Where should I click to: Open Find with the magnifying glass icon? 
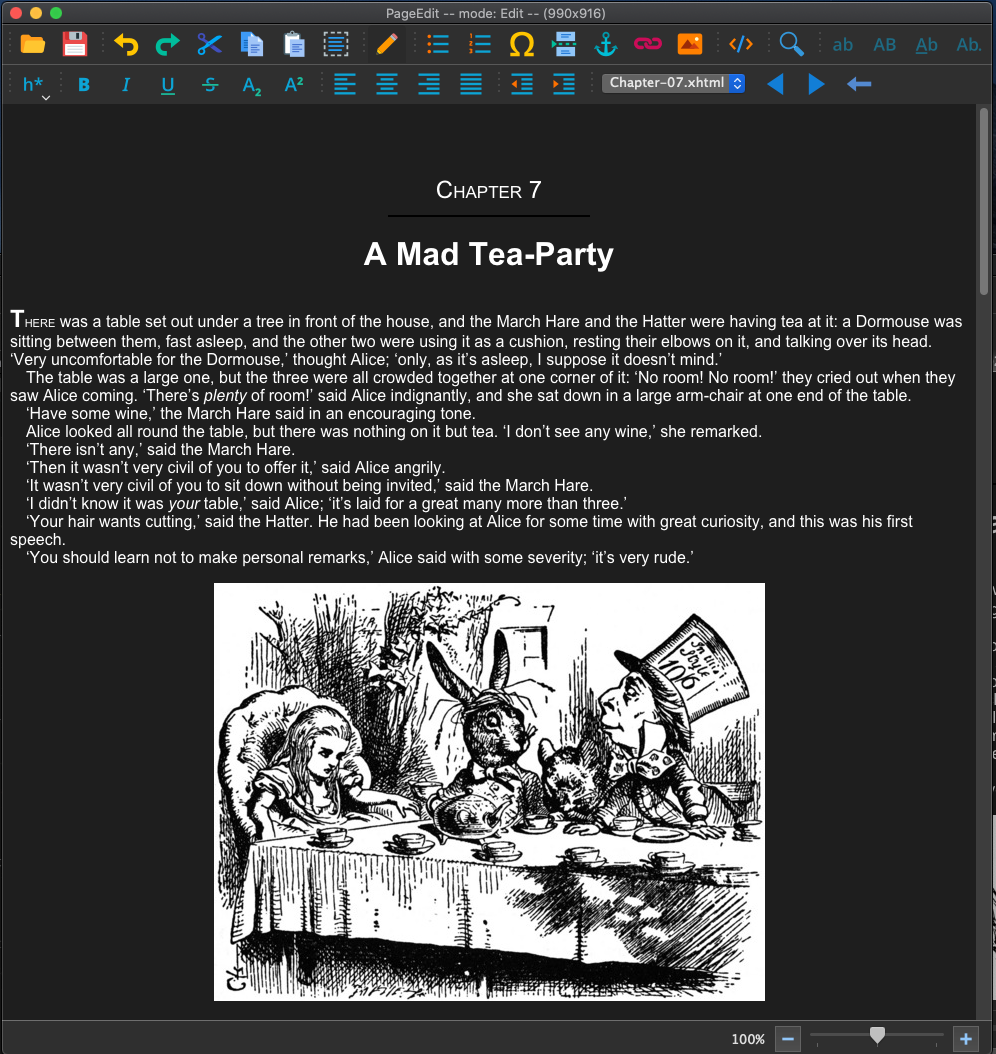click(x=791, y=44)
